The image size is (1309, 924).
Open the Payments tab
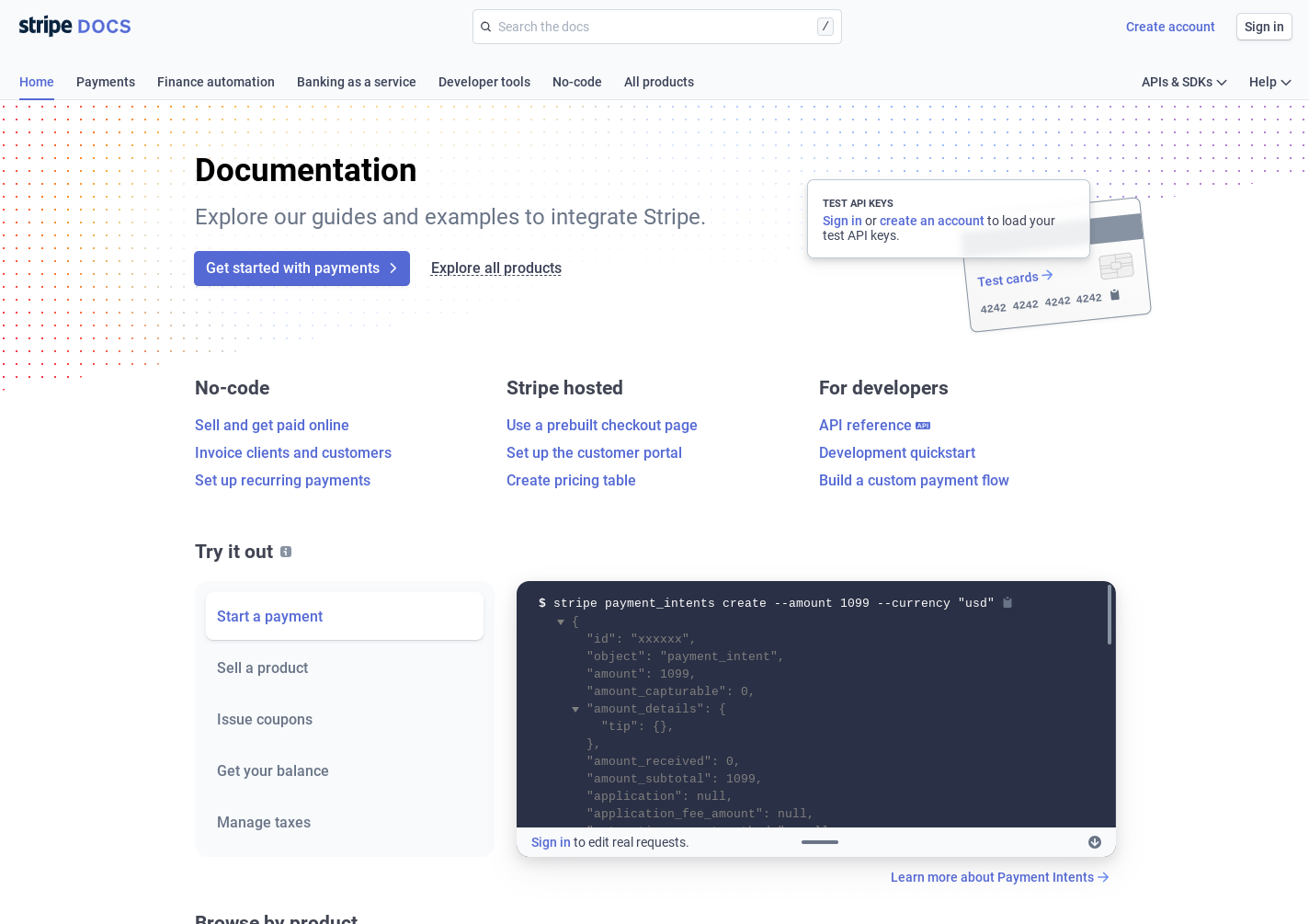(106, 82)
